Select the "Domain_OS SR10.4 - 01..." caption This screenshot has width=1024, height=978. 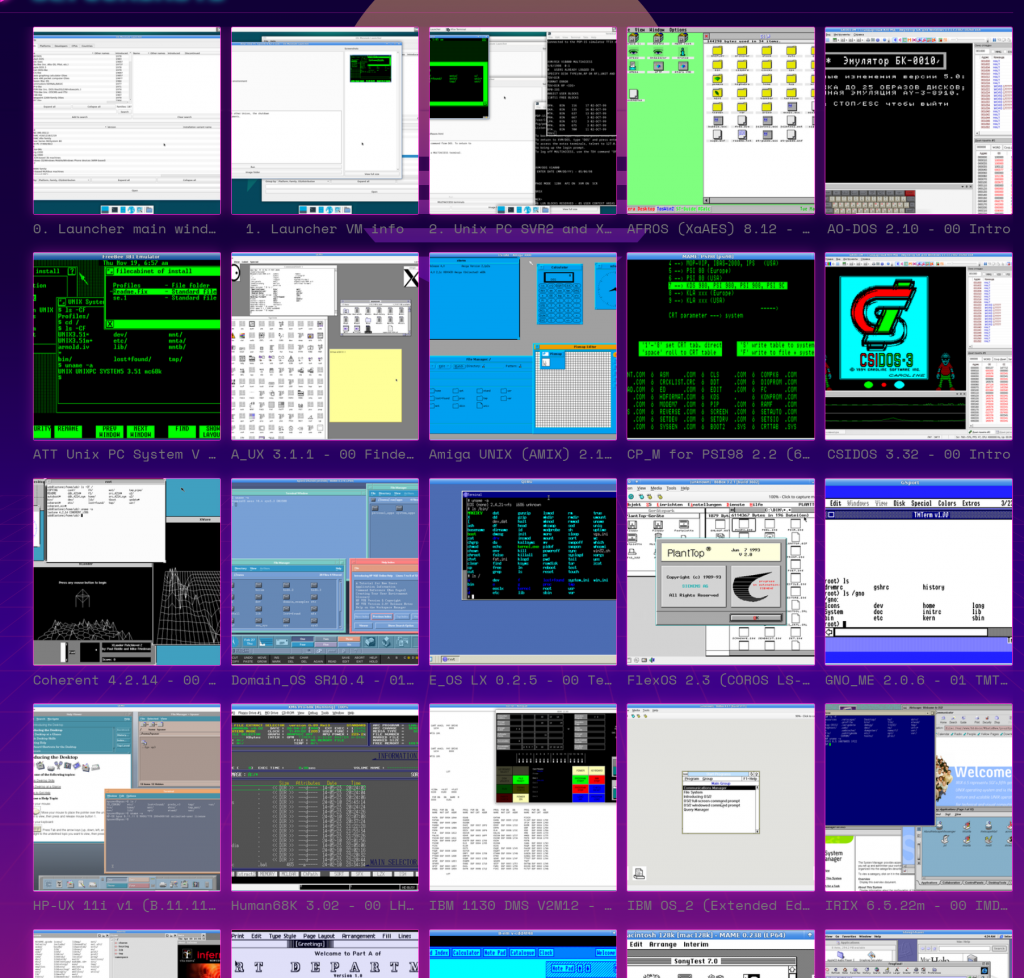(x=323, y=680)
